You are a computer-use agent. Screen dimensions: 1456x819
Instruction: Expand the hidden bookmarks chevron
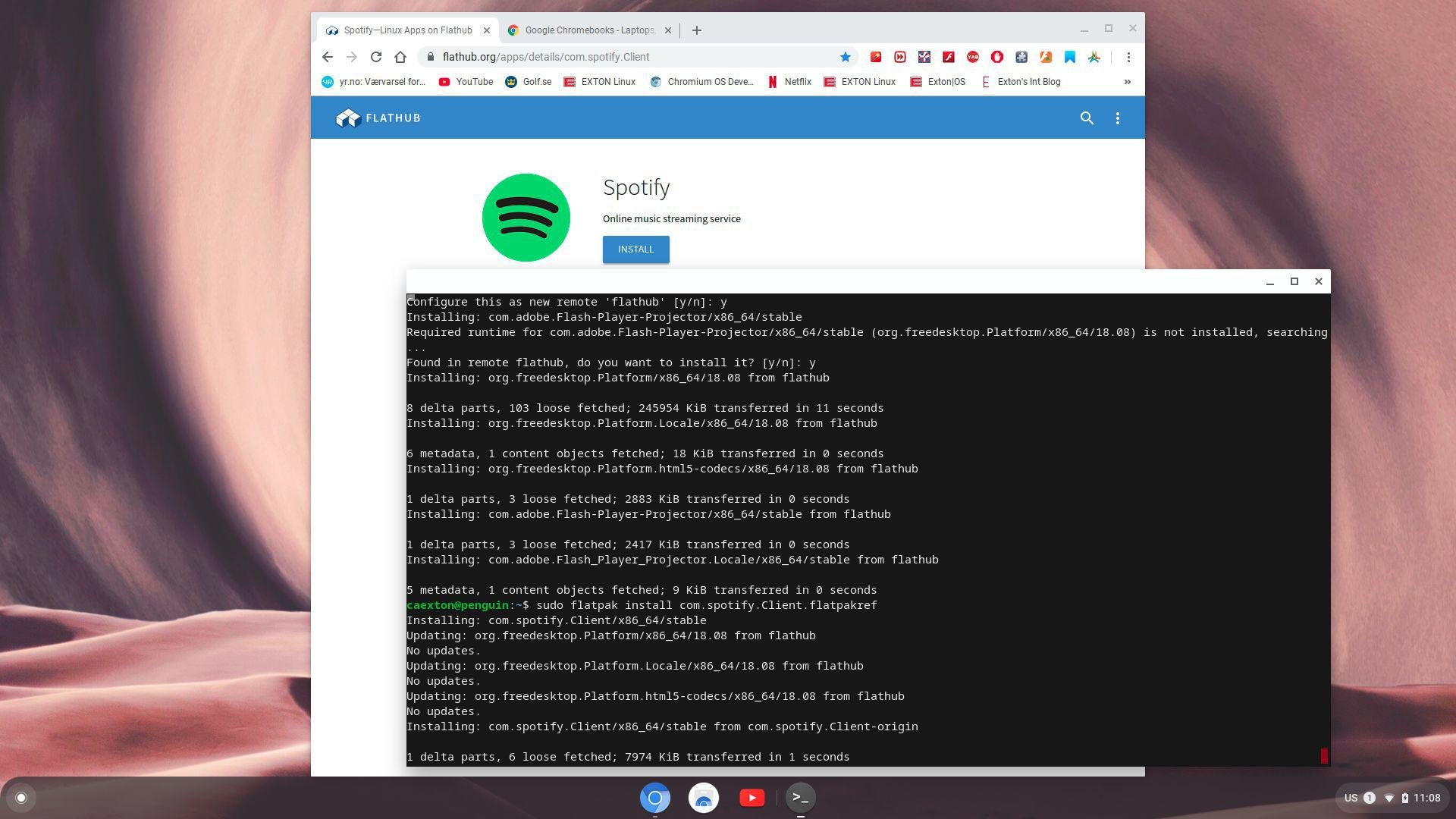(x=1128, y=82)
